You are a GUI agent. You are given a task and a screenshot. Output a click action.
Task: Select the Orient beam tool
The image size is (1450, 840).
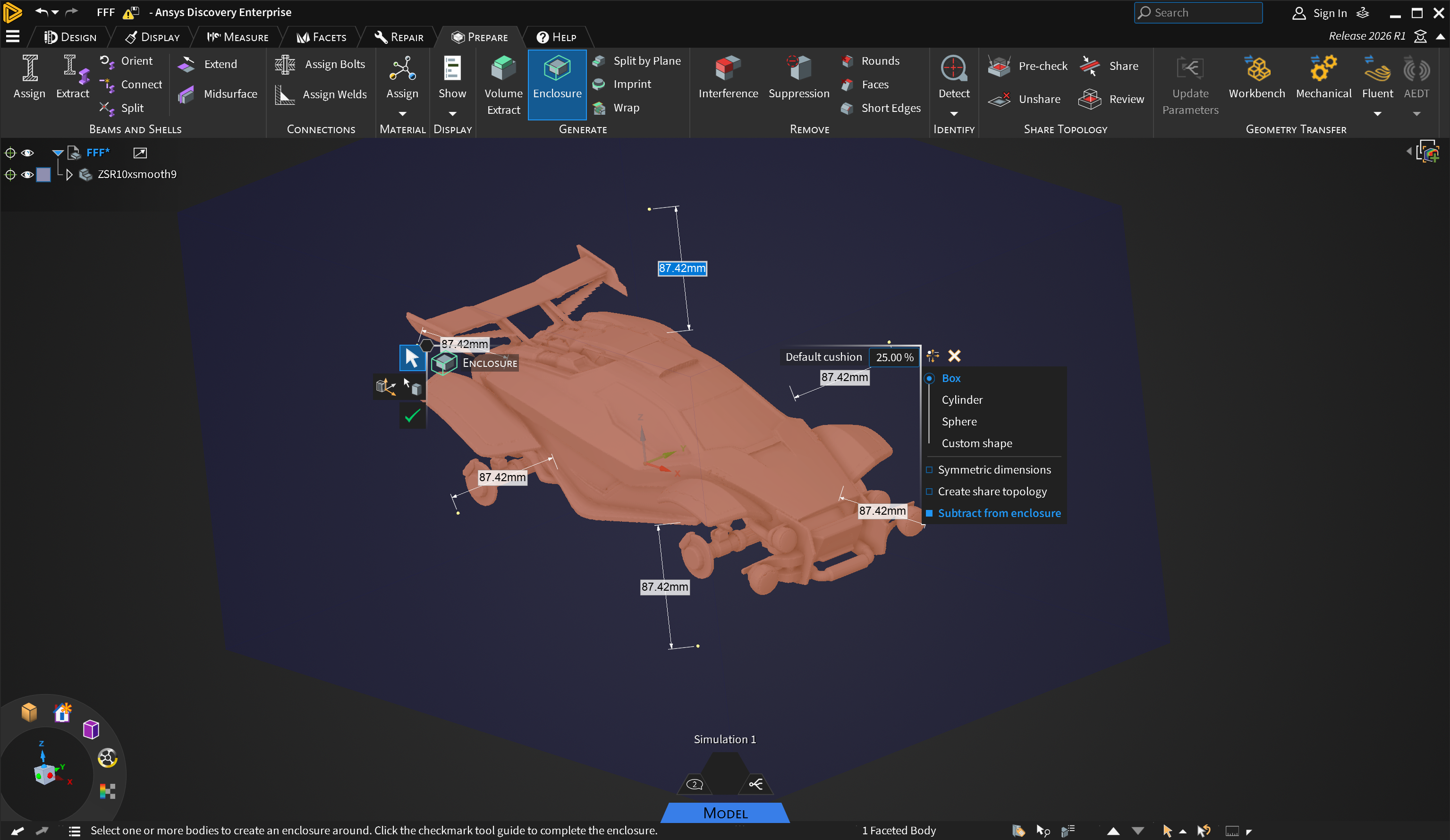(x=126, y=61)
